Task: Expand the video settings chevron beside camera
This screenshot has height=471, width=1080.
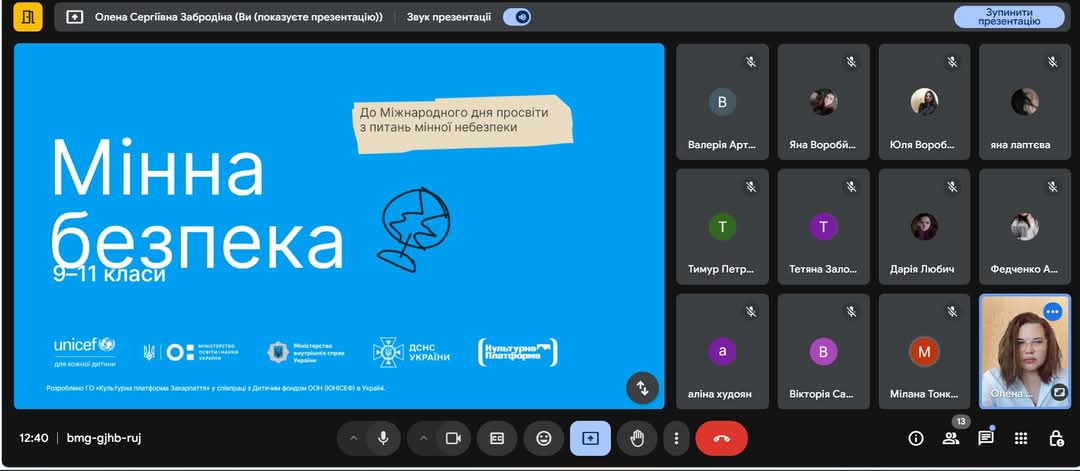Action: pos(423,439)
